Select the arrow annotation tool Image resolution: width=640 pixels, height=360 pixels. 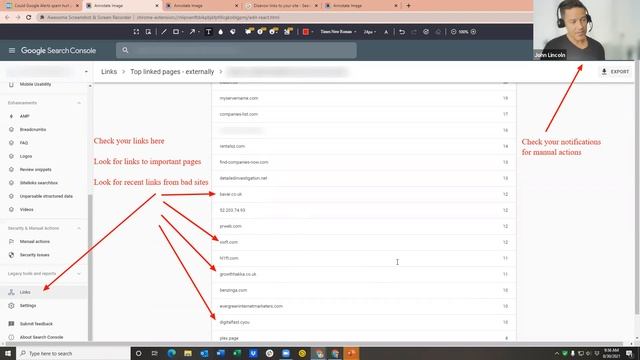point(192,32)
